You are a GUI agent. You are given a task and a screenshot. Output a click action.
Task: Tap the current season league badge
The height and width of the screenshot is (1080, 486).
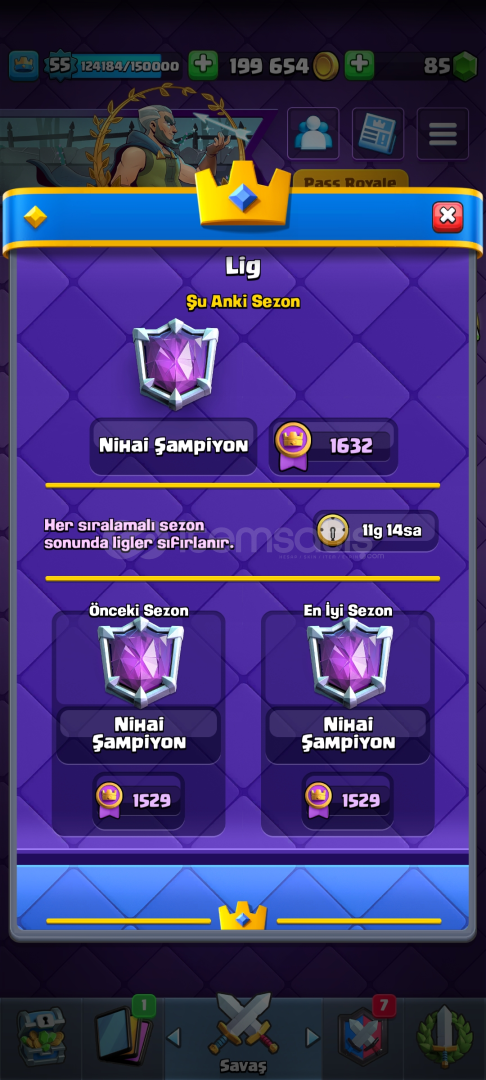point(176,364)
